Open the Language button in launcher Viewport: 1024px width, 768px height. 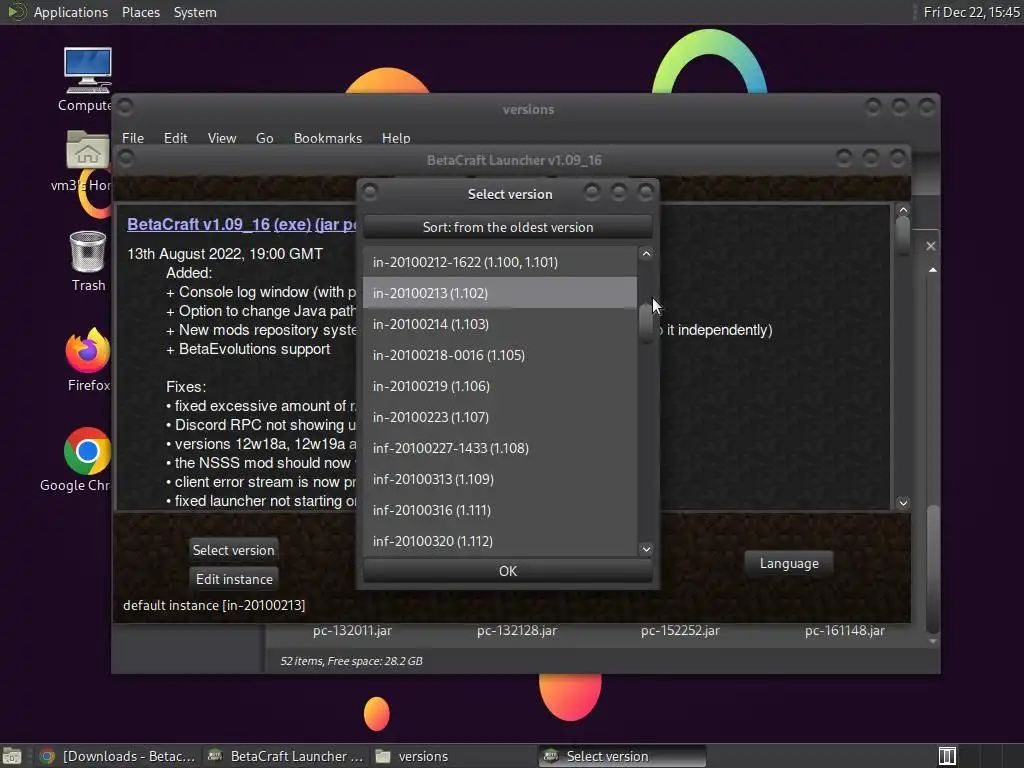789,563
